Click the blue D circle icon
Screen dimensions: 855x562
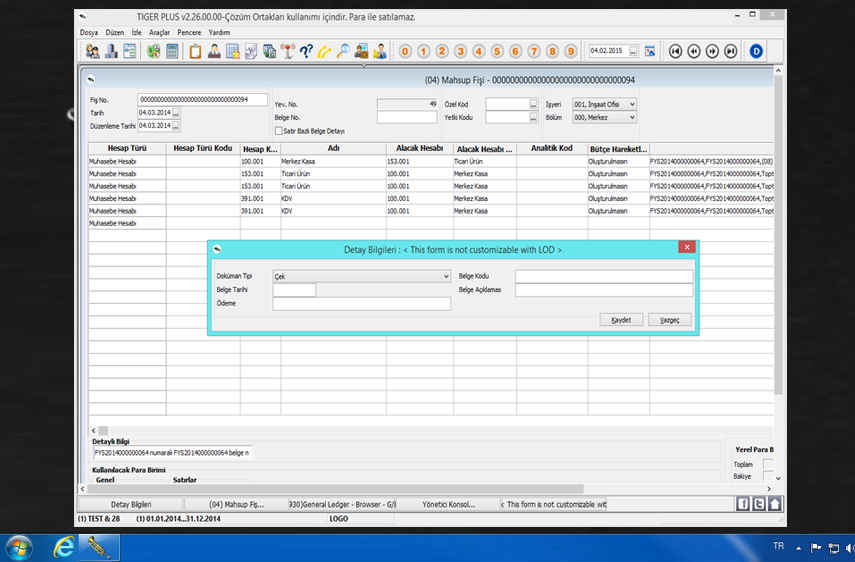[x=756, y=51]
